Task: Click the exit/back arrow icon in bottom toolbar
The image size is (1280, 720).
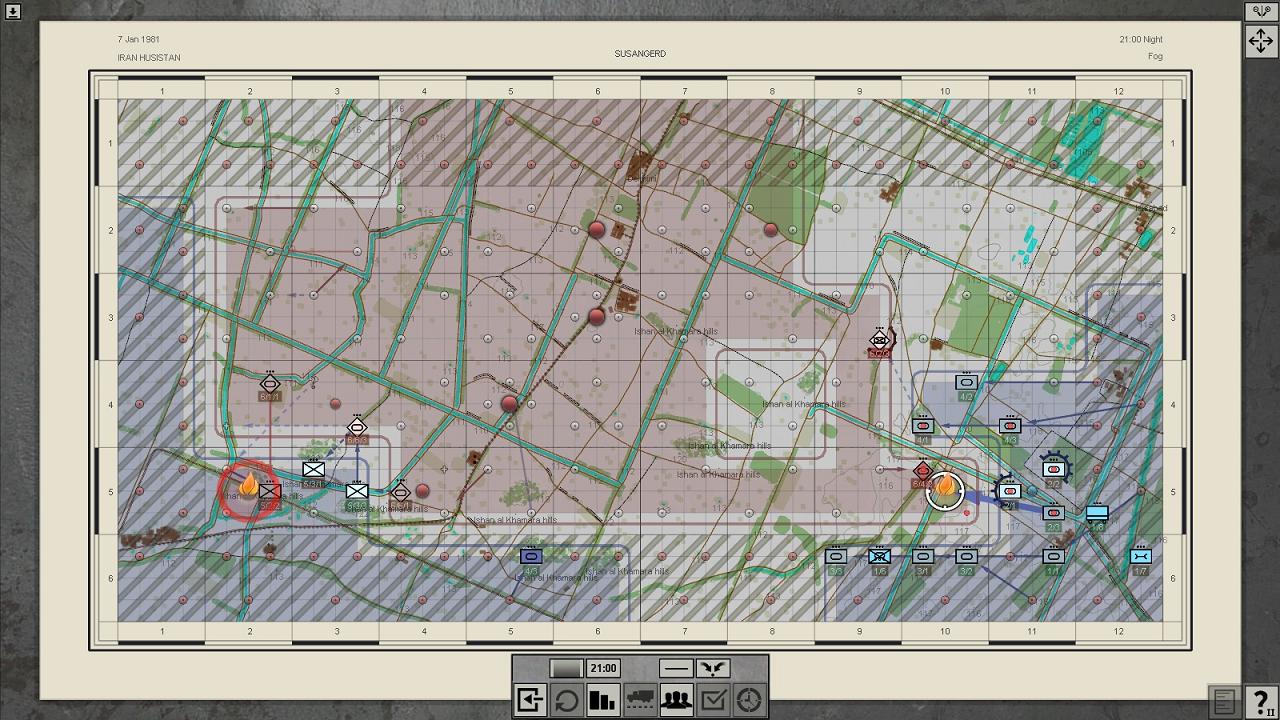Action: (530, 700)
